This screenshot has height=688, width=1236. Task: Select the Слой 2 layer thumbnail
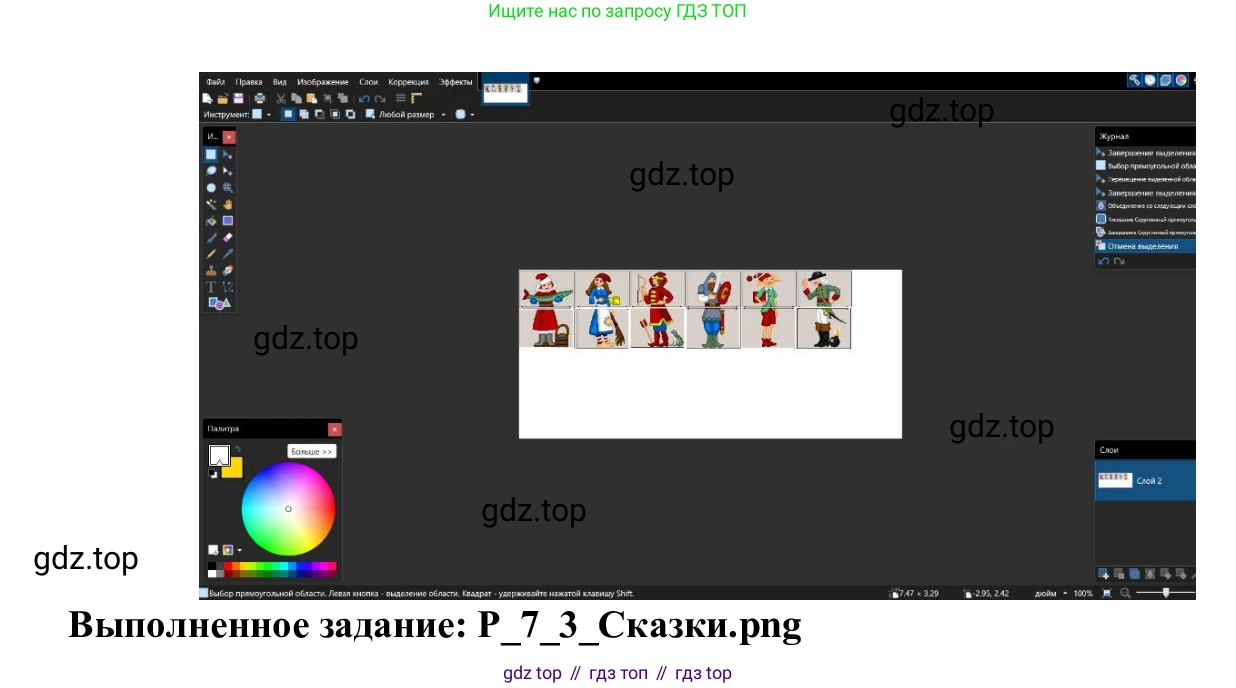(1115, 480)
